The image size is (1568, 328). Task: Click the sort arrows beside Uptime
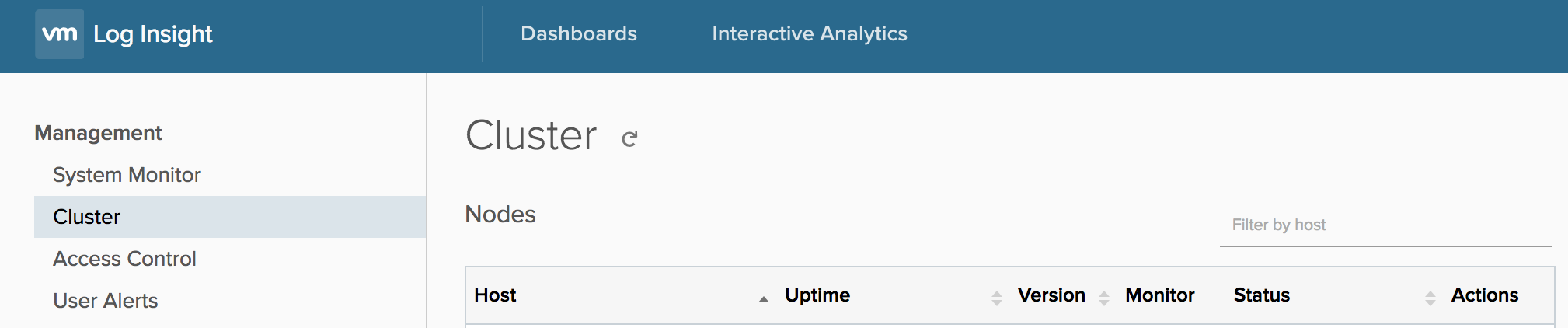click(x=997, y=298)
